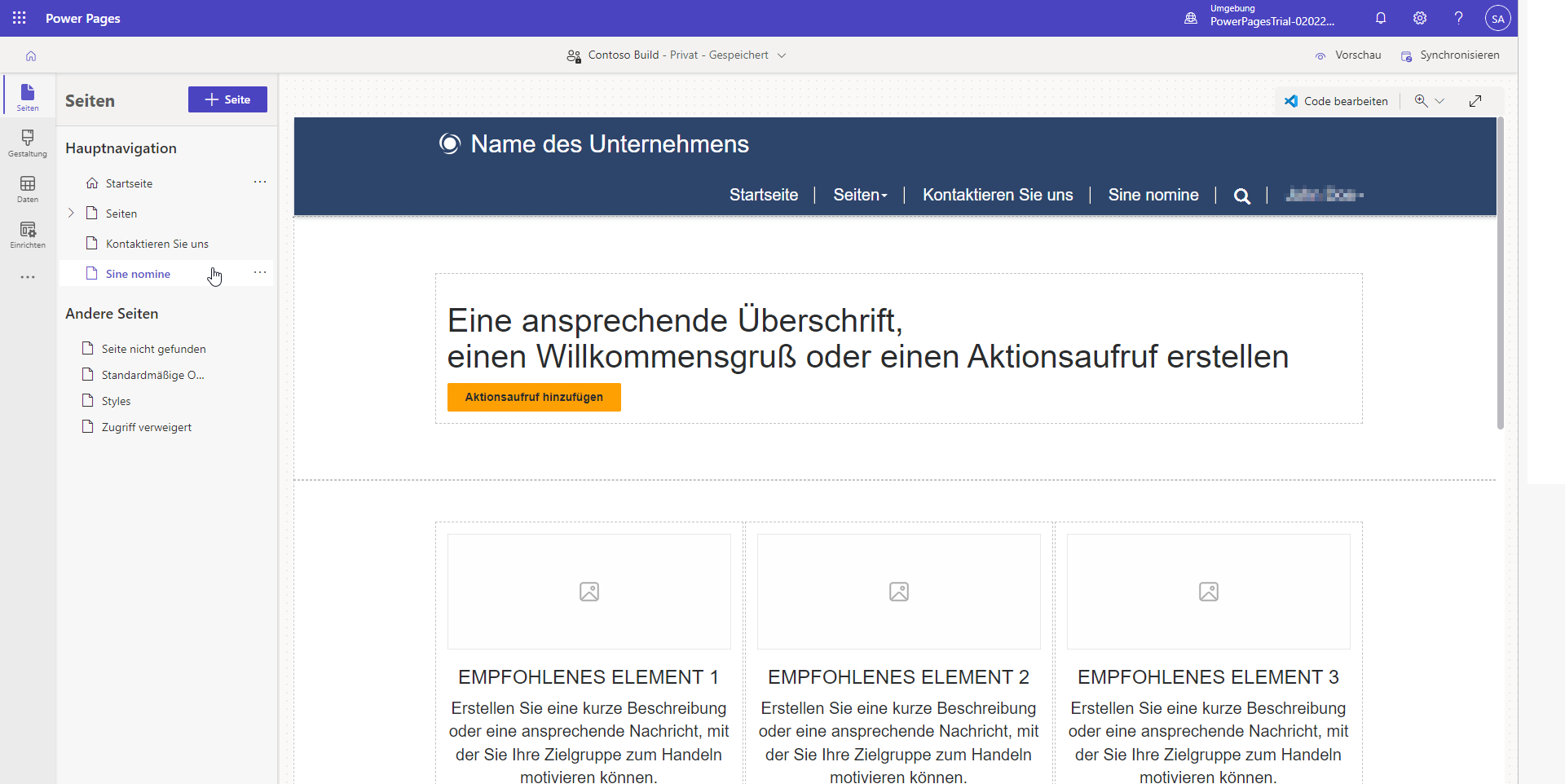
Task: Open settings via the gear icon
Action: coord(1420,18)
